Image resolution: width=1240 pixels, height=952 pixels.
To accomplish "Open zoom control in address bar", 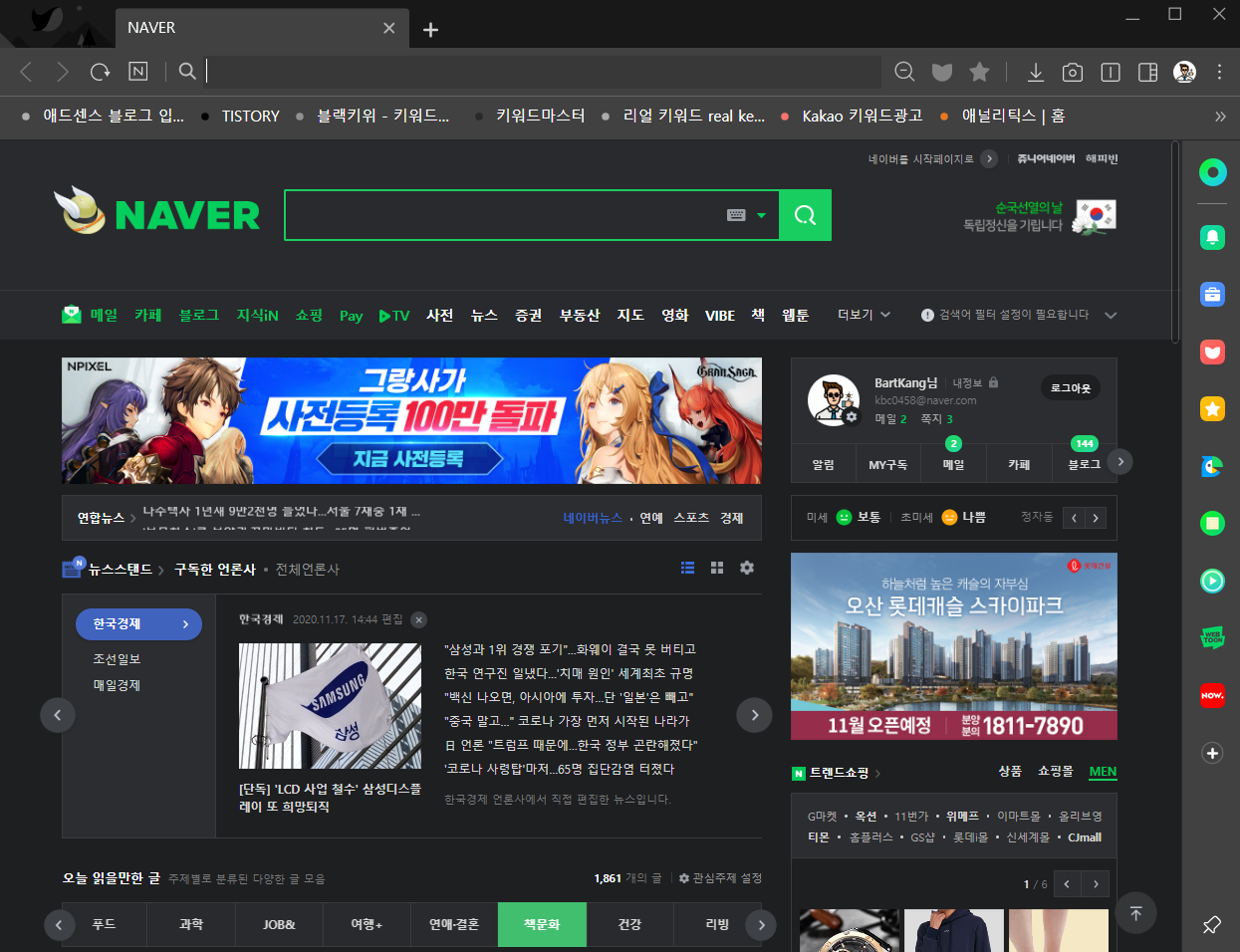I will (x=904, y=72).
